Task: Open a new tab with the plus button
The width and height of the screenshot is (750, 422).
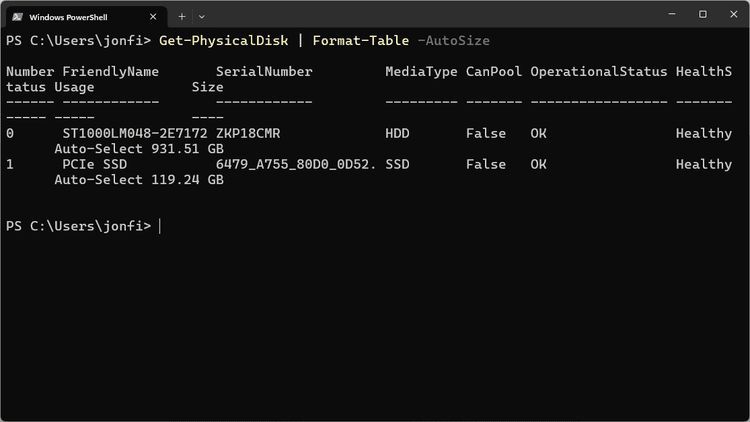Action: point(182,17)
